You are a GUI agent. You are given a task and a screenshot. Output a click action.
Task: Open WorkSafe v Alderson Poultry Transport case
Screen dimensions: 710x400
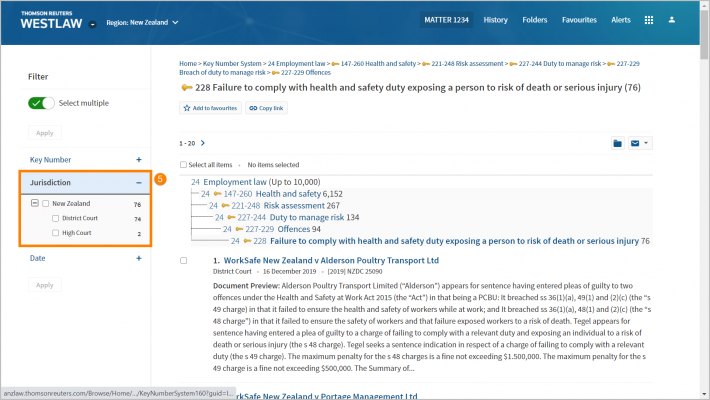(331, 260)
